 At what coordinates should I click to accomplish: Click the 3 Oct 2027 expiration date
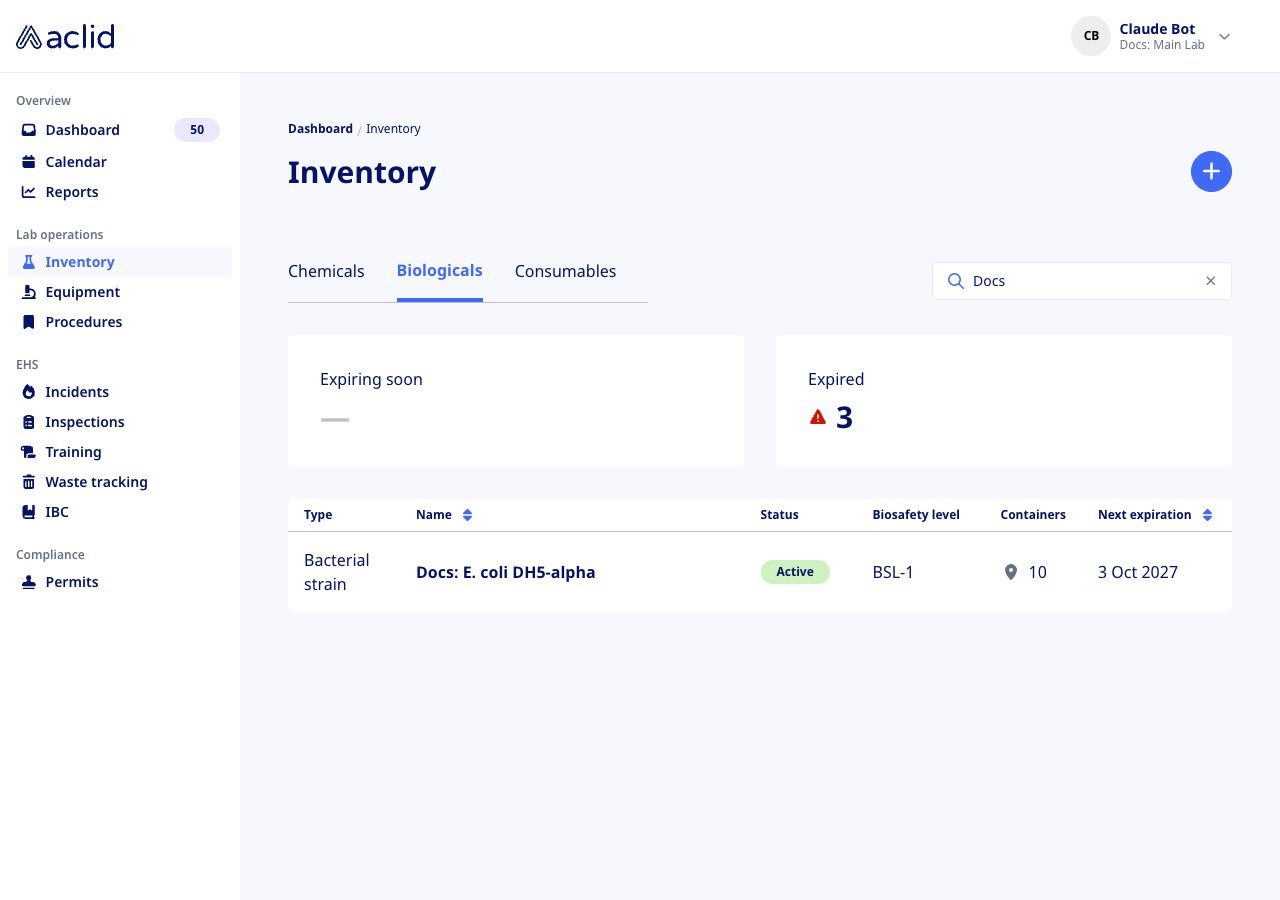[x=1138, y=572]
